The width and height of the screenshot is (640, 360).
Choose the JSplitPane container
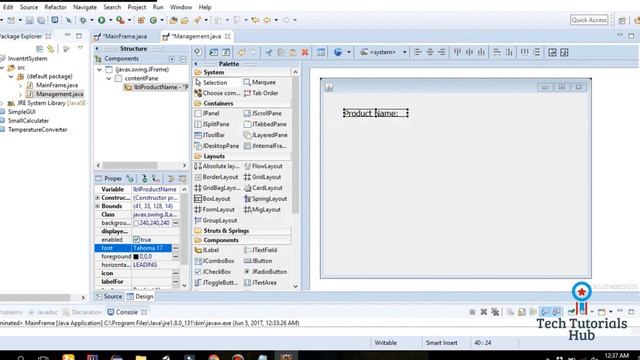click(x=212, y=124)
